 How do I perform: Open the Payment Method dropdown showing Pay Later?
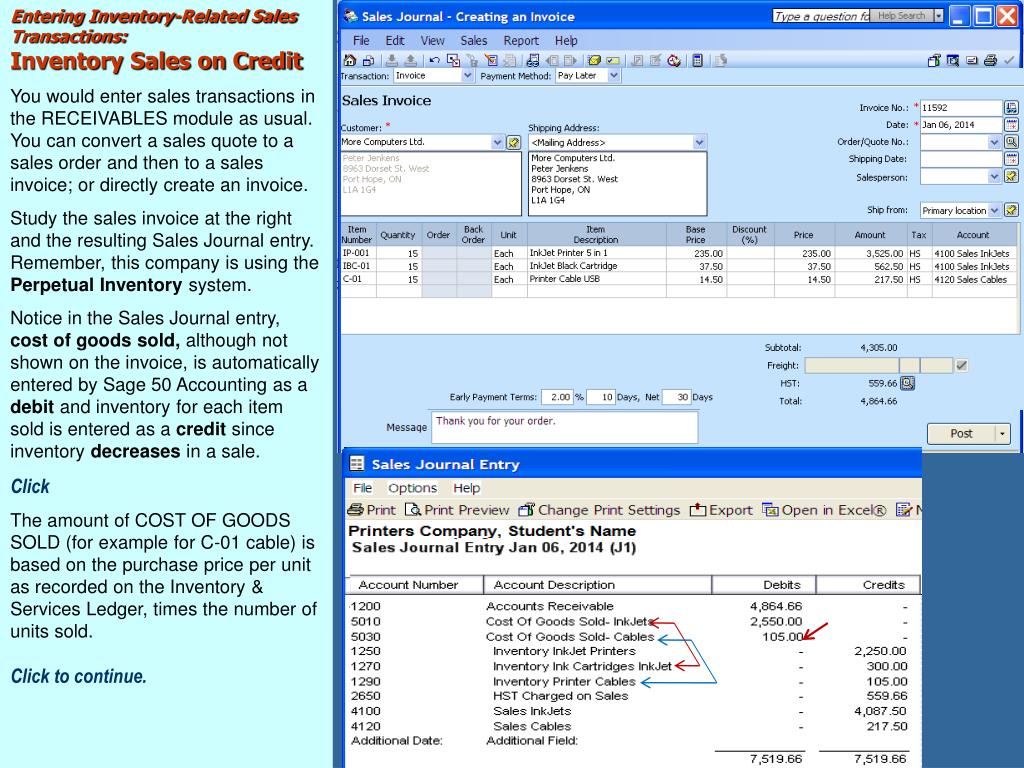(613, 76)
